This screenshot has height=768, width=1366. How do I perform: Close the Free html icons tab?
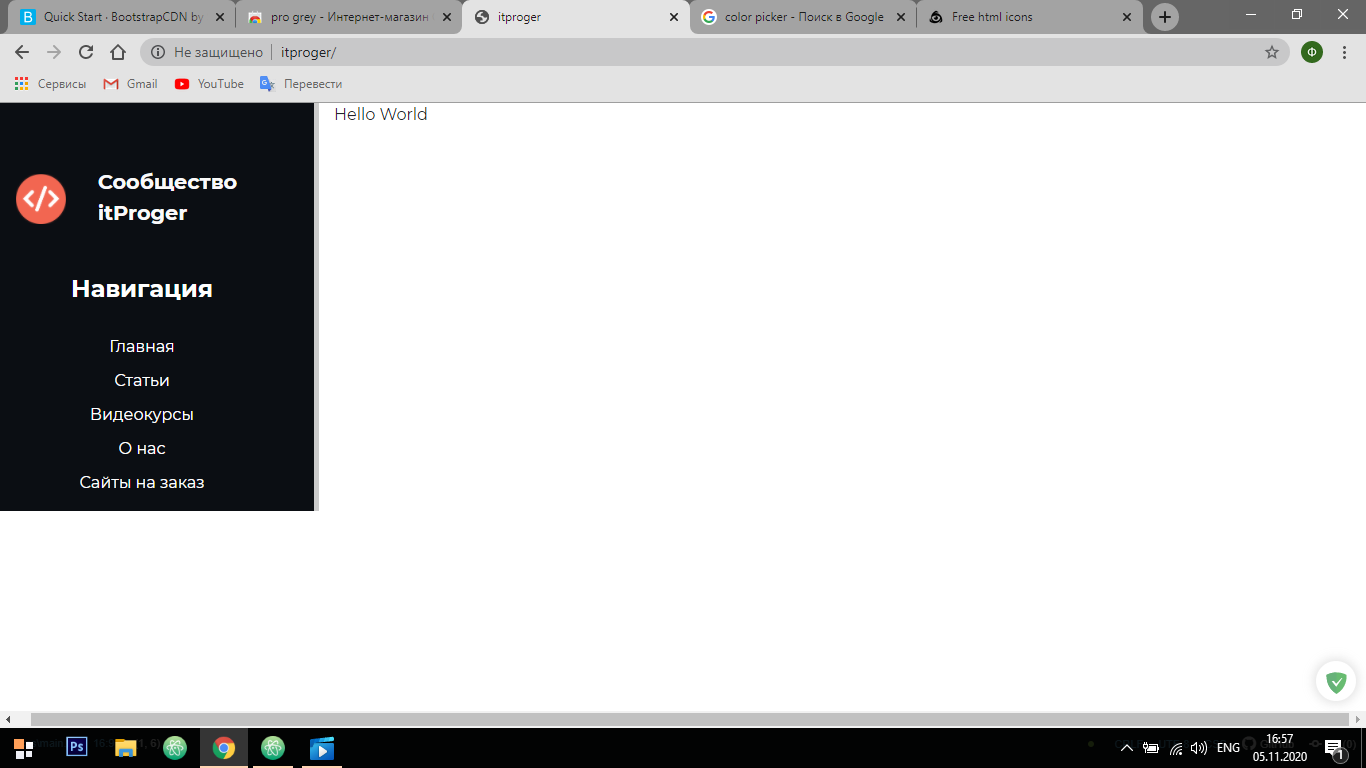pyautogui.click(x=1127, y=17)
